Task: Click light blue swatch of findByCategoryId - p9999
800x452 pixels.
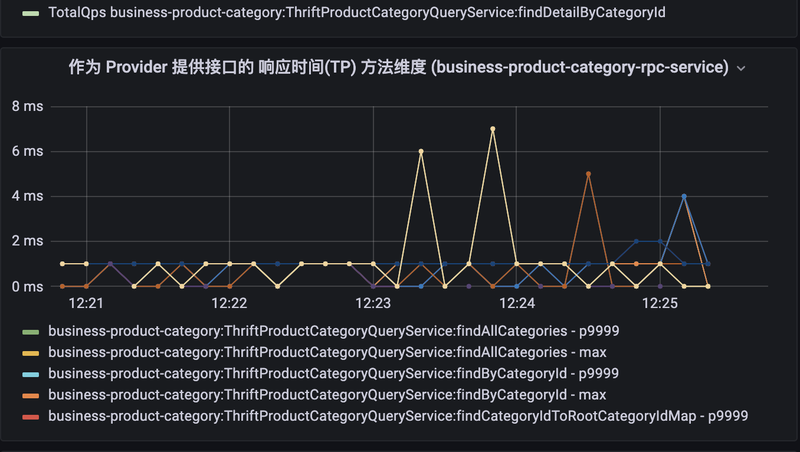Action: [x=31, y=374]
